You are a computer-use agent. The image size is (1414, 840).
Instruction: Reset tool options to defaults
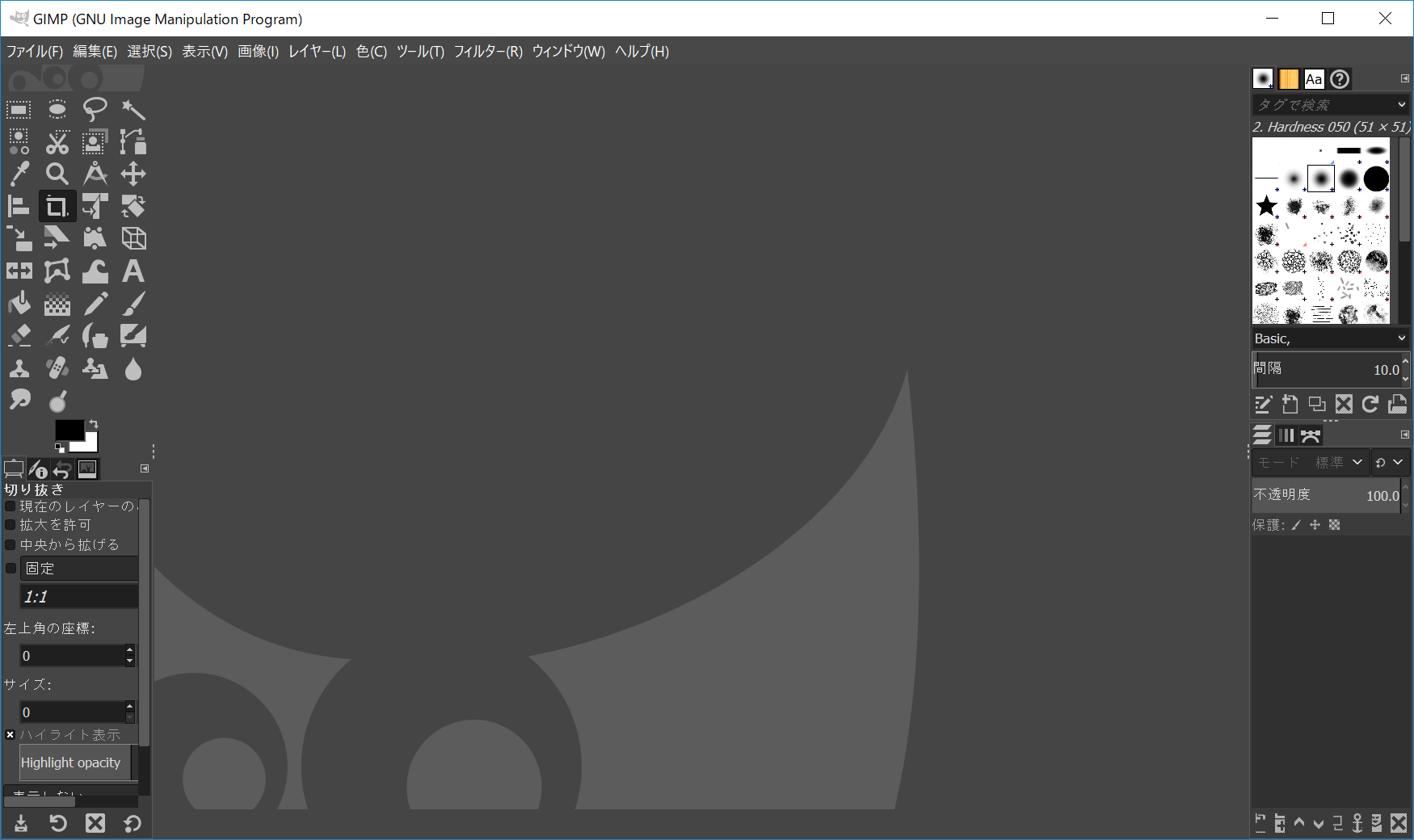(x=133, y=823)
